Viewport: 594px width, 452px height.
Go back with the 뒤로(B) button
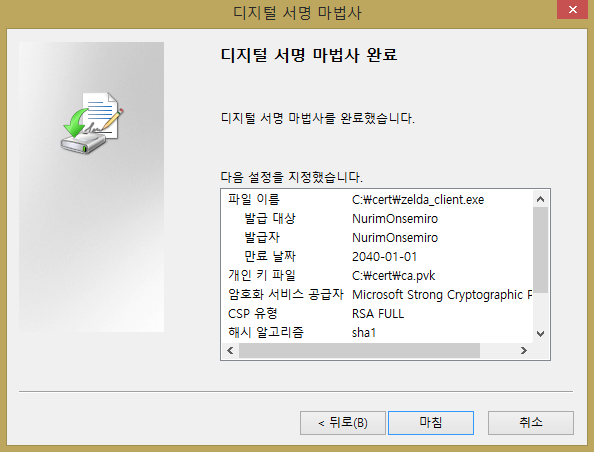tap(342, 422)
